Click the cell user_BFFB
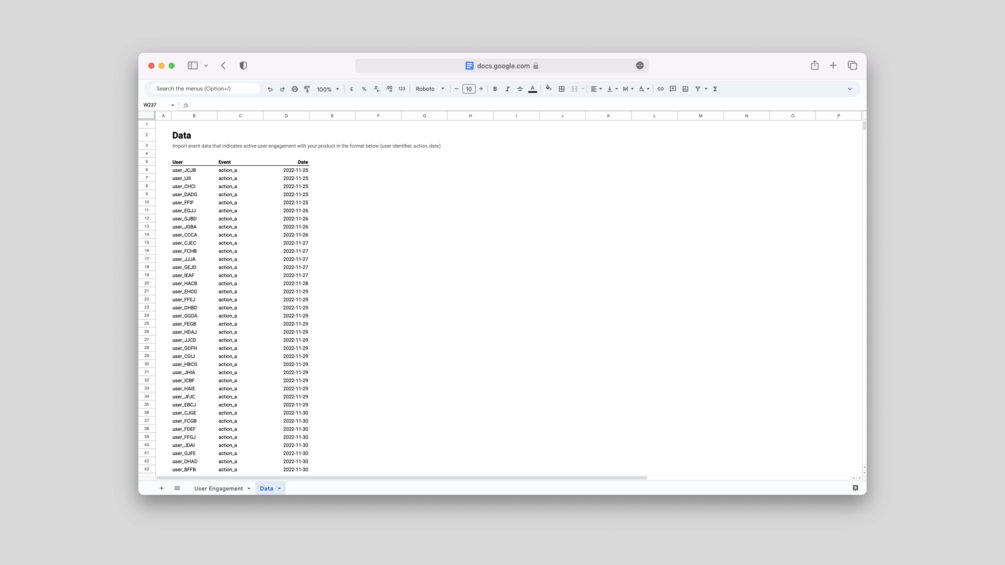 [x=184, y=470]
